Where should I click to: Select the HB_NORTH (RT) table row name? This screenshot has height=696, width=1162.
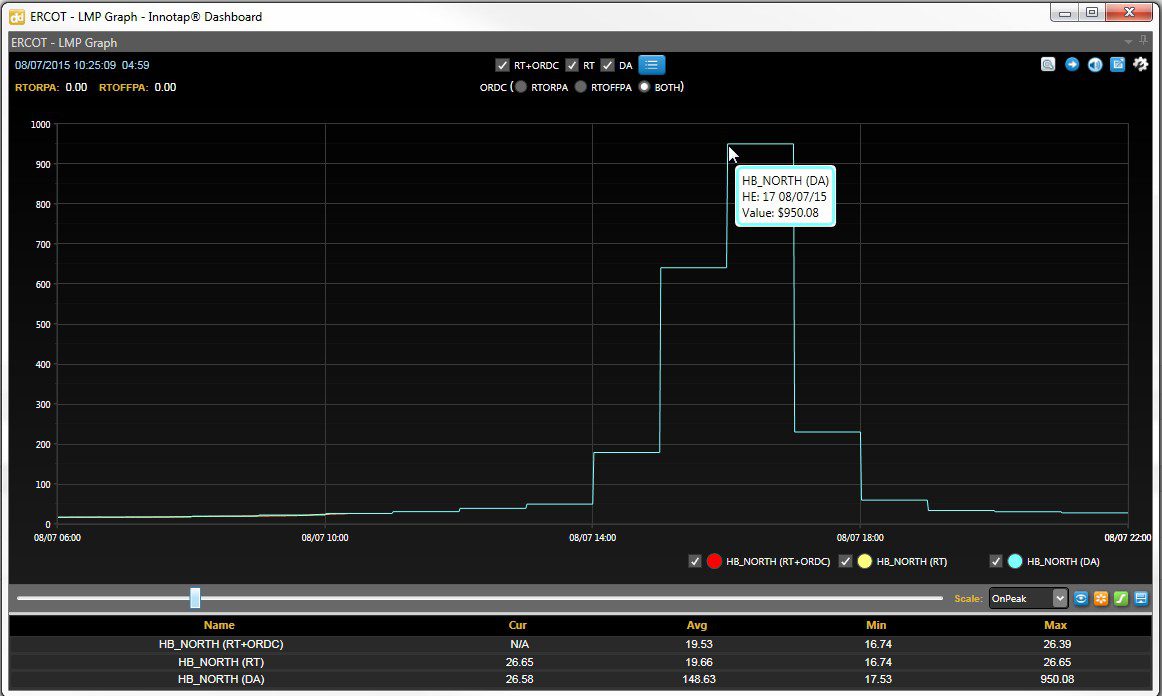[221, 662]
